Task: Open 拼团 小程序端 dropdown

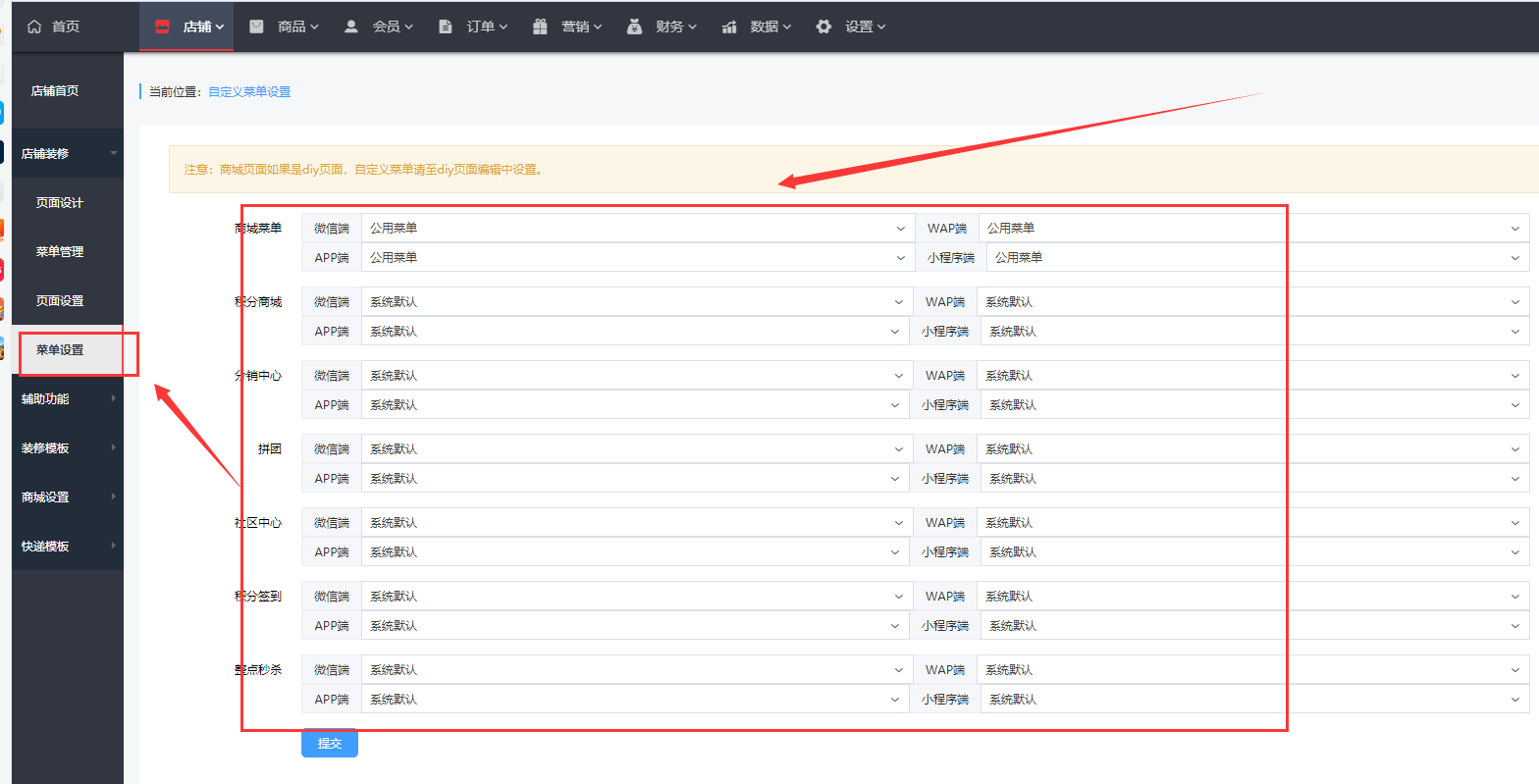Action: click(1254, 478)
